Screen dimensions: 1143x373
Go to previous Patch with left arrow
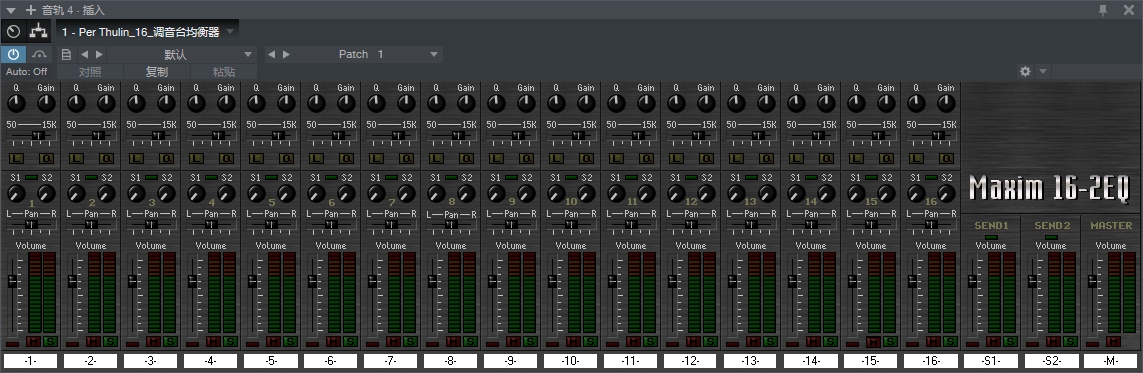coord(271,54)
